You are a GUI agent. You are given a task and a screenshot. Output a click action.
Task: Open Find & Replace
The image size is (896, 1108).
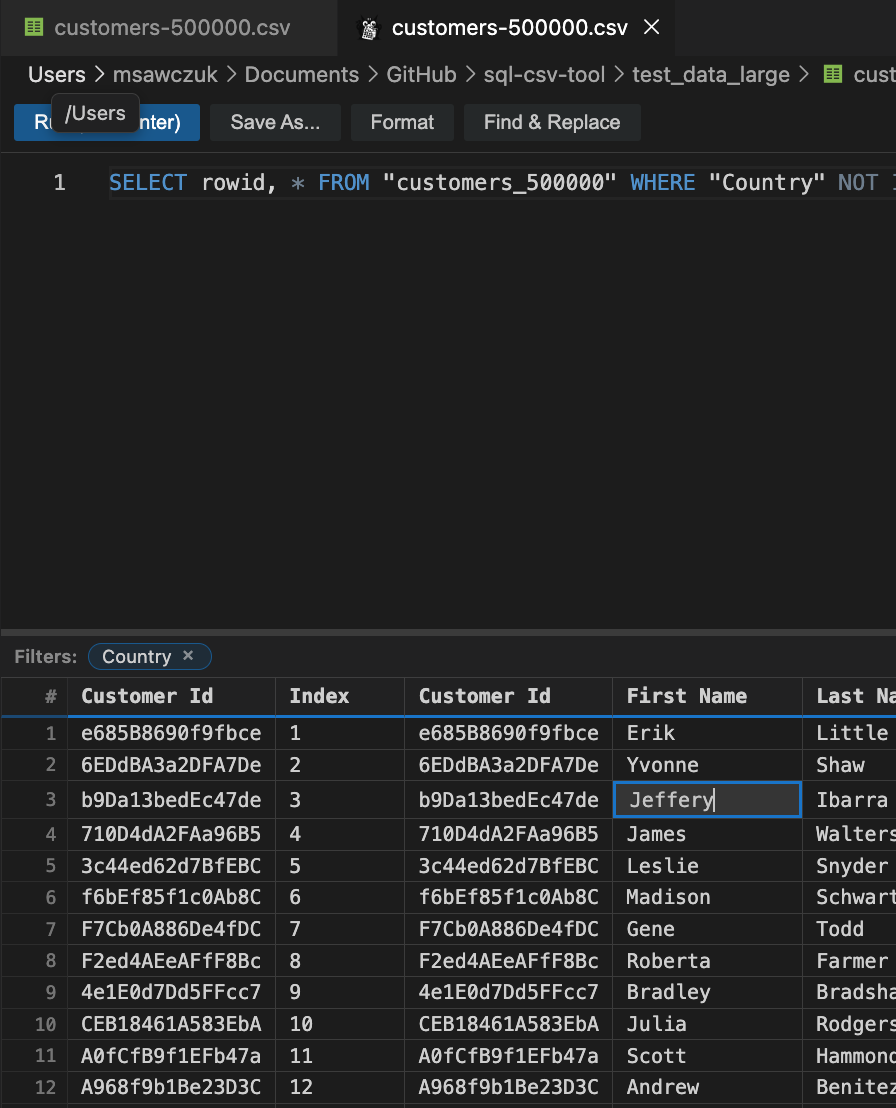coord(552,122)
